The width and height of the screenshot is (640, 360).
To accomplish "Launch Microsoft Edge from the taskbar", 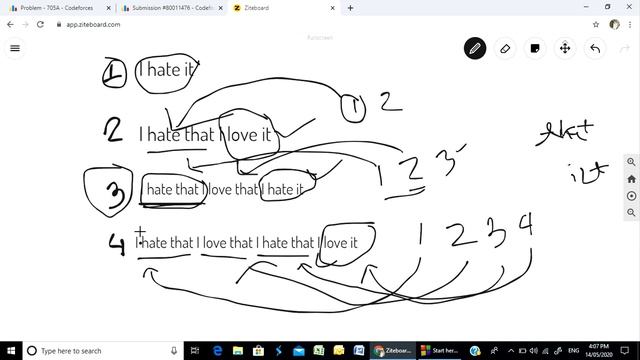I will click(x=218, y=351).
